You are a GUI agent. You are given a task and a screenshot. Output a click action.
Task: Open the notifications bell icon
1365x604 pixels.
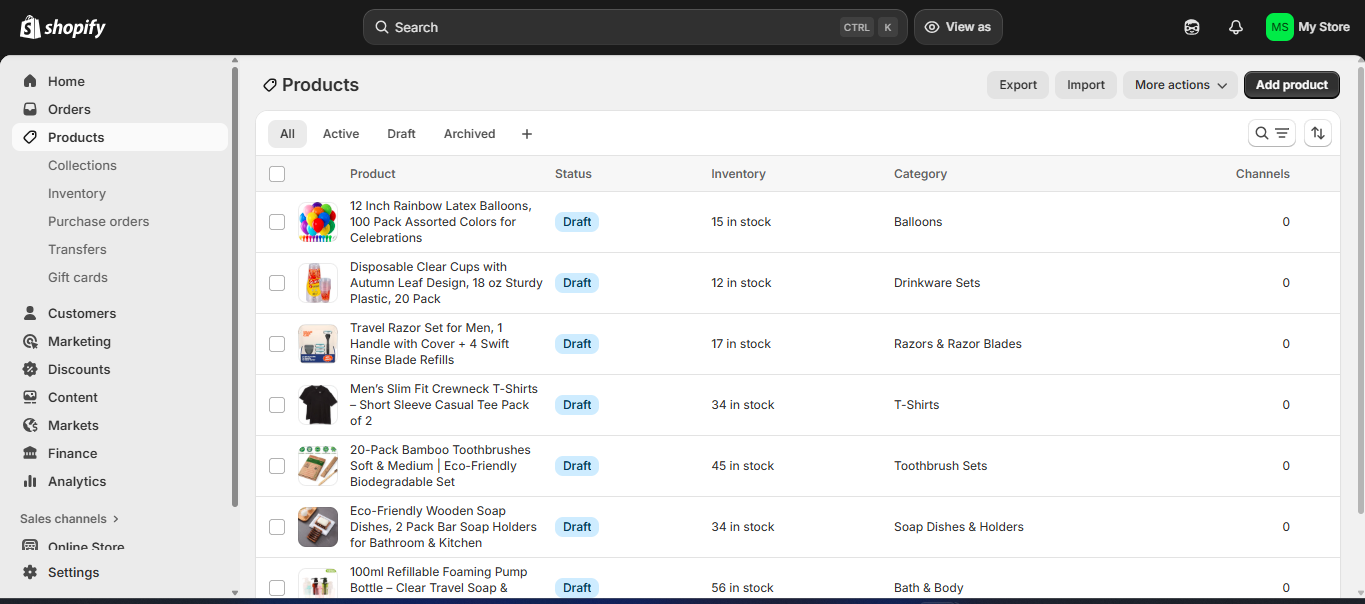click(x=1235, y=27)
